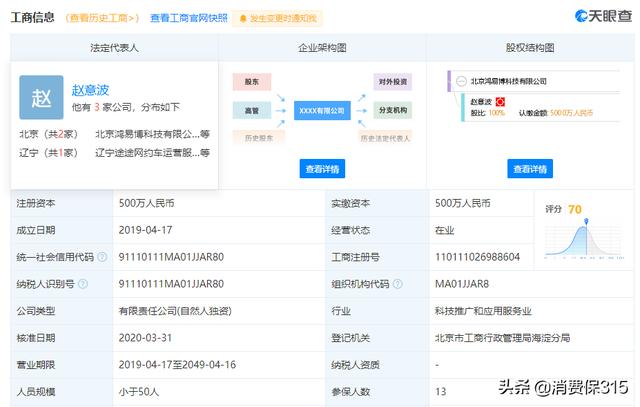Viewport: 640px width, 407px height.
Task: Click the 赵 avatar tile
Action: click(41, 98)
